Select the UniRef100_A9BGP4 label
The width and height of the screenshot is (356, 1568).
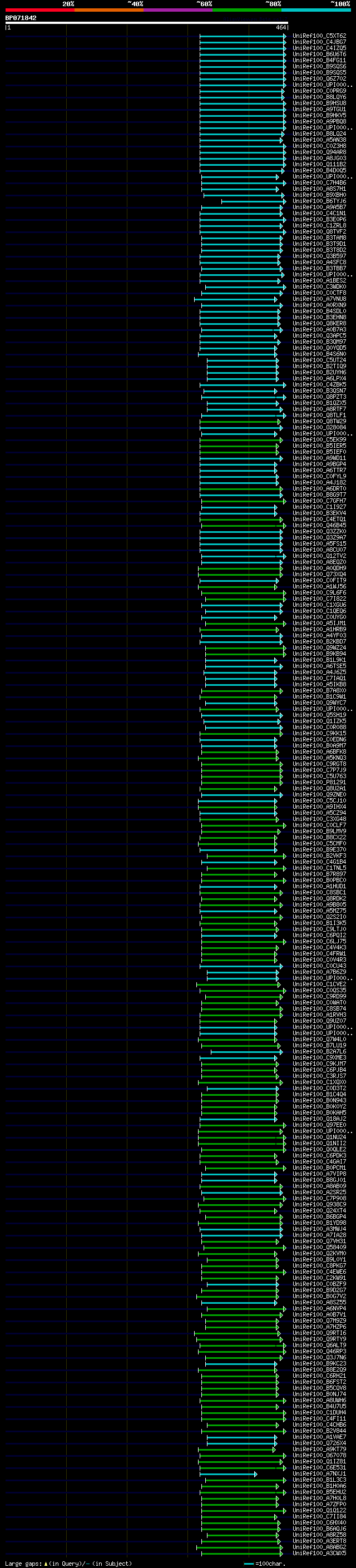coord(319,464)
